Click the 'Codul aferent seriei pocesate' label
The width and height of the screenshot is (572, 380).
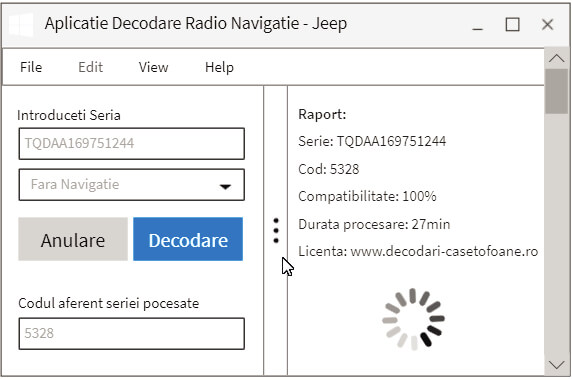point(108,303)
